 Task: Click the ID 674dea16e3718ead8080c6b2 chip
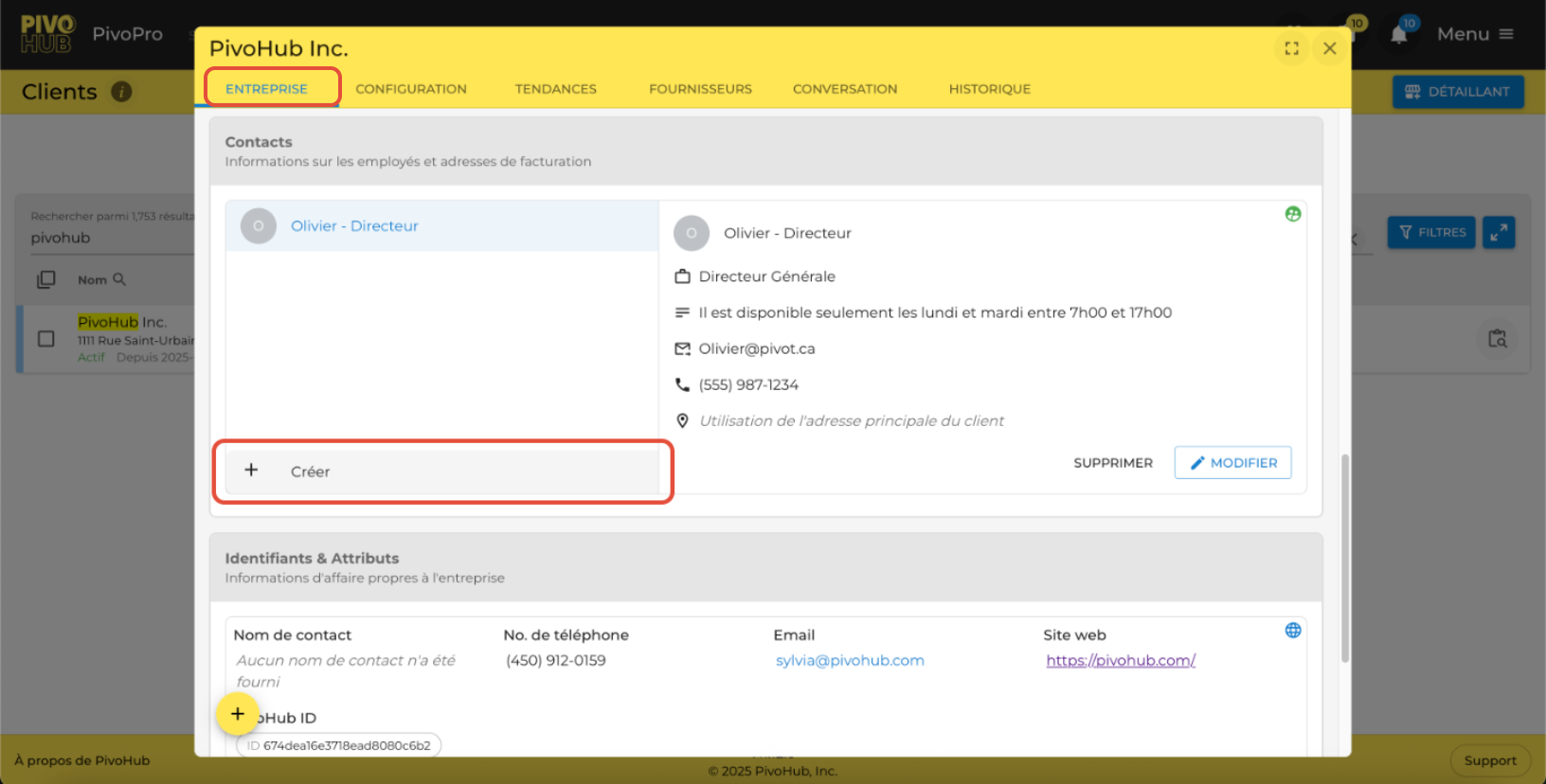[x=339, y=745]
